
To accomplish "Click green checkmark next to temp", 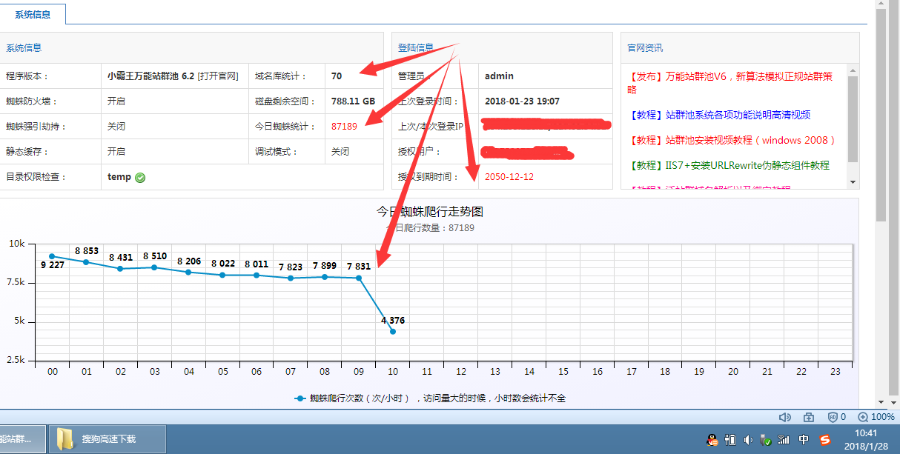I will click(x=141, y=178).
